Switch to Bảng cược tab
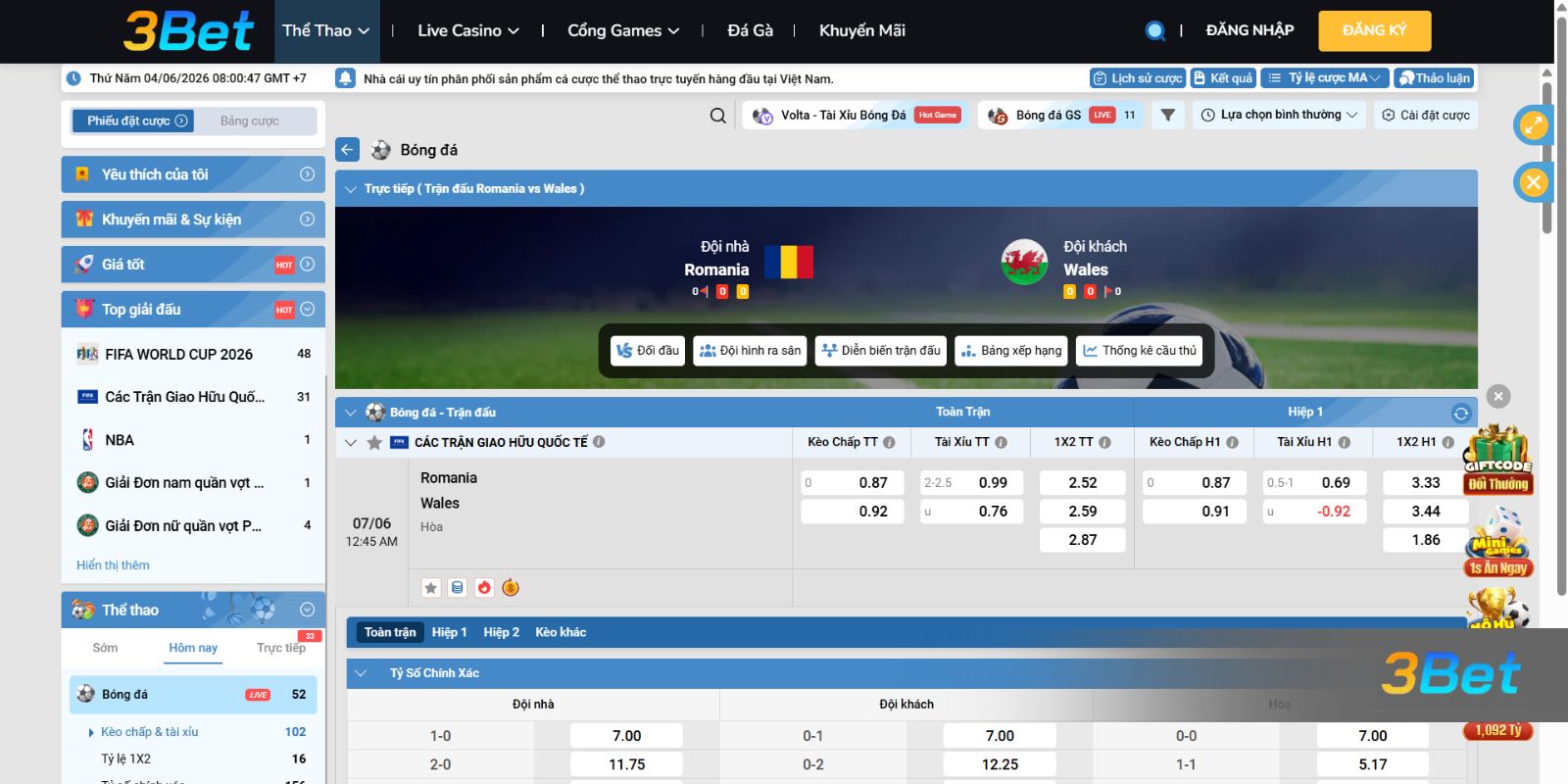Image resolution: width=1568 pixels, height=784 pixels. [x=250, y=122]
